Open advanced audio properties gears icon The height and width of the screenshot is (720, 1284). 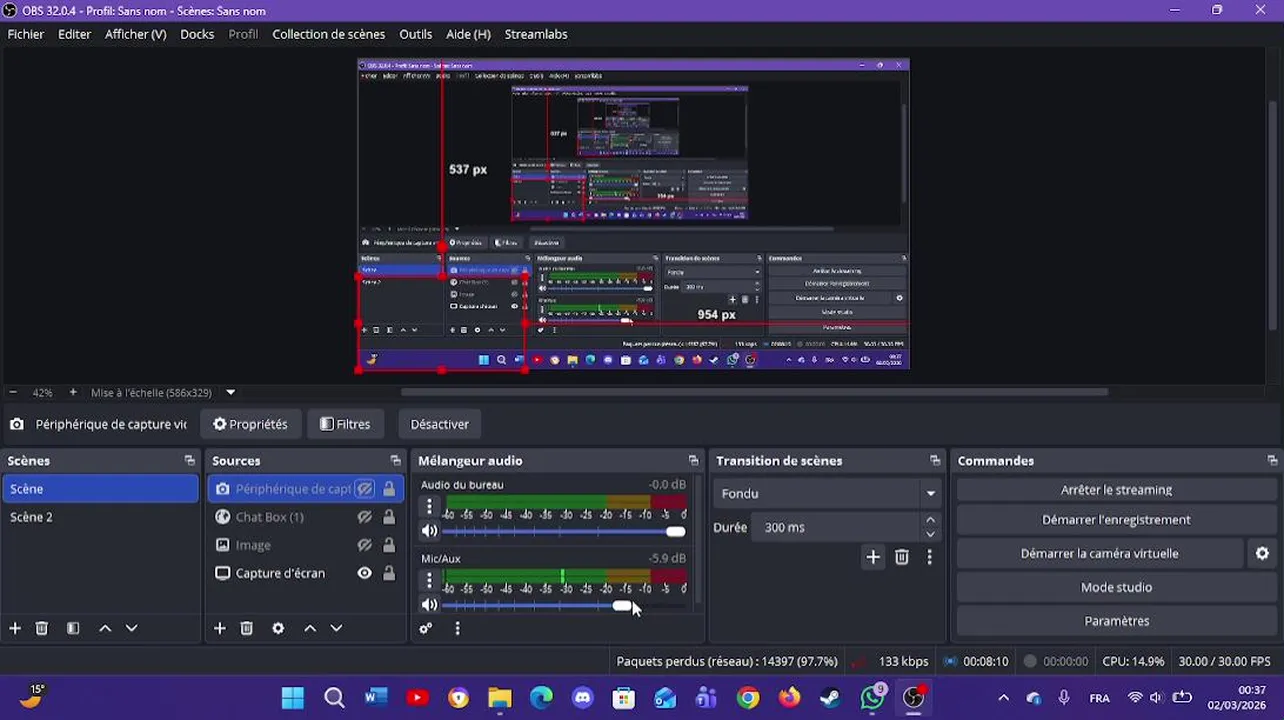(x=426, y=628)
